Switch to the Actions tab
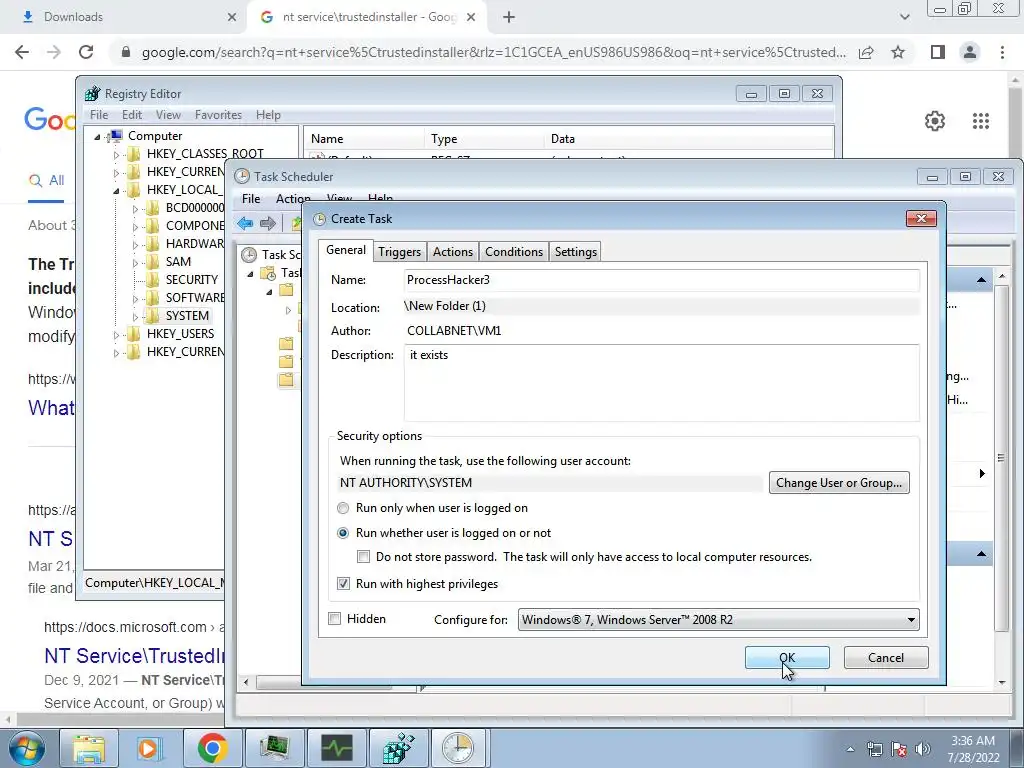This screenshot has height=768, width=1024. click(x=453, y=252)
